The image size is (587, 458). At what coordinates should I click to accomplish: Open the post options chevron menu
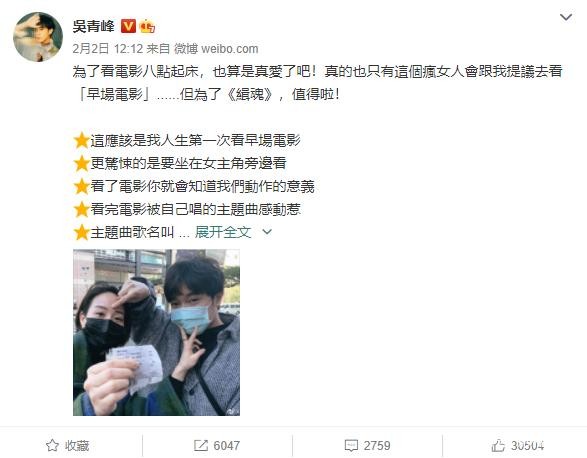coord(566,17)
